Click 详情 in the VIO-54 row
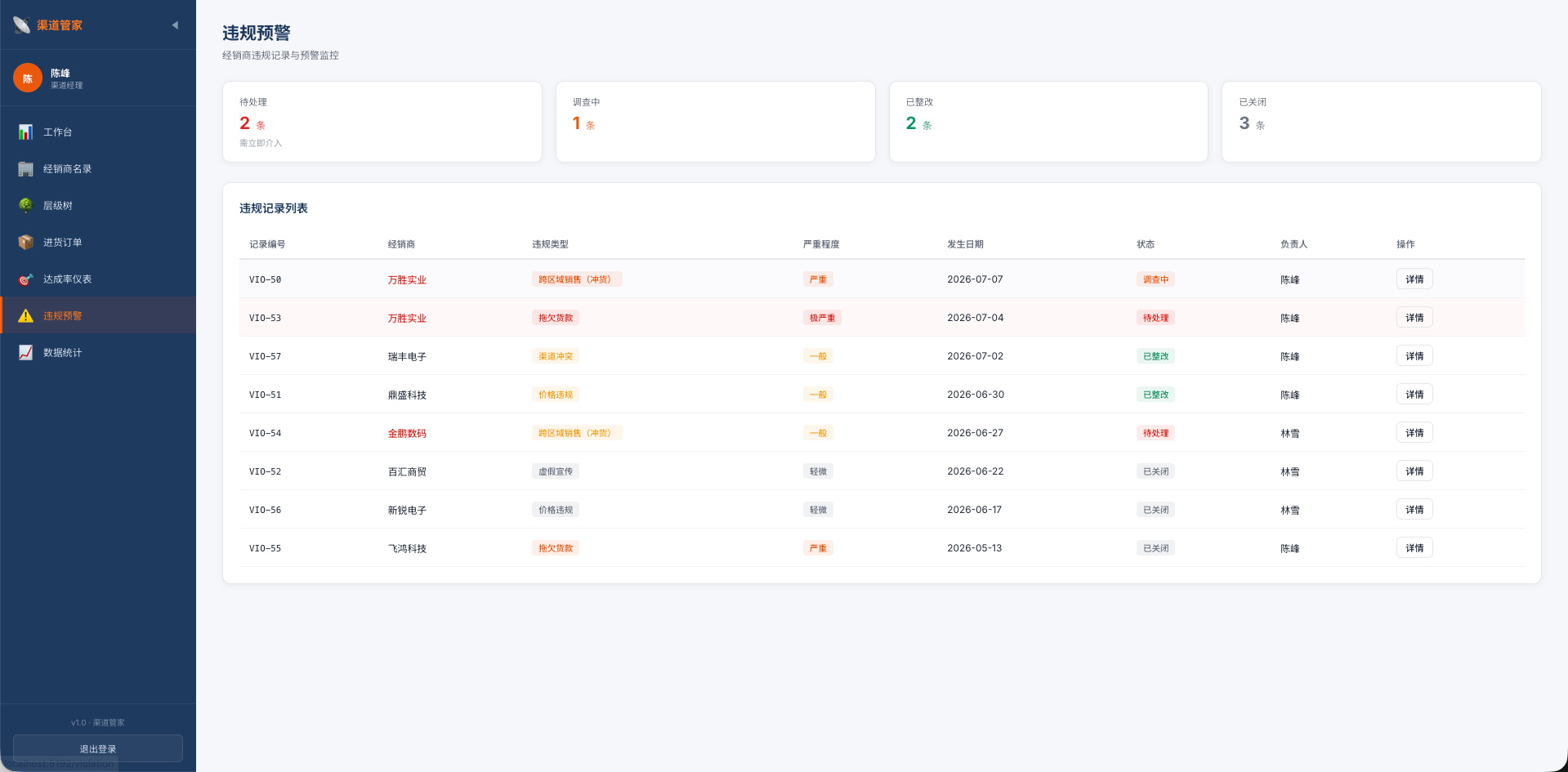This screenshot has height=772, width=1568. tap(1414, 433)
